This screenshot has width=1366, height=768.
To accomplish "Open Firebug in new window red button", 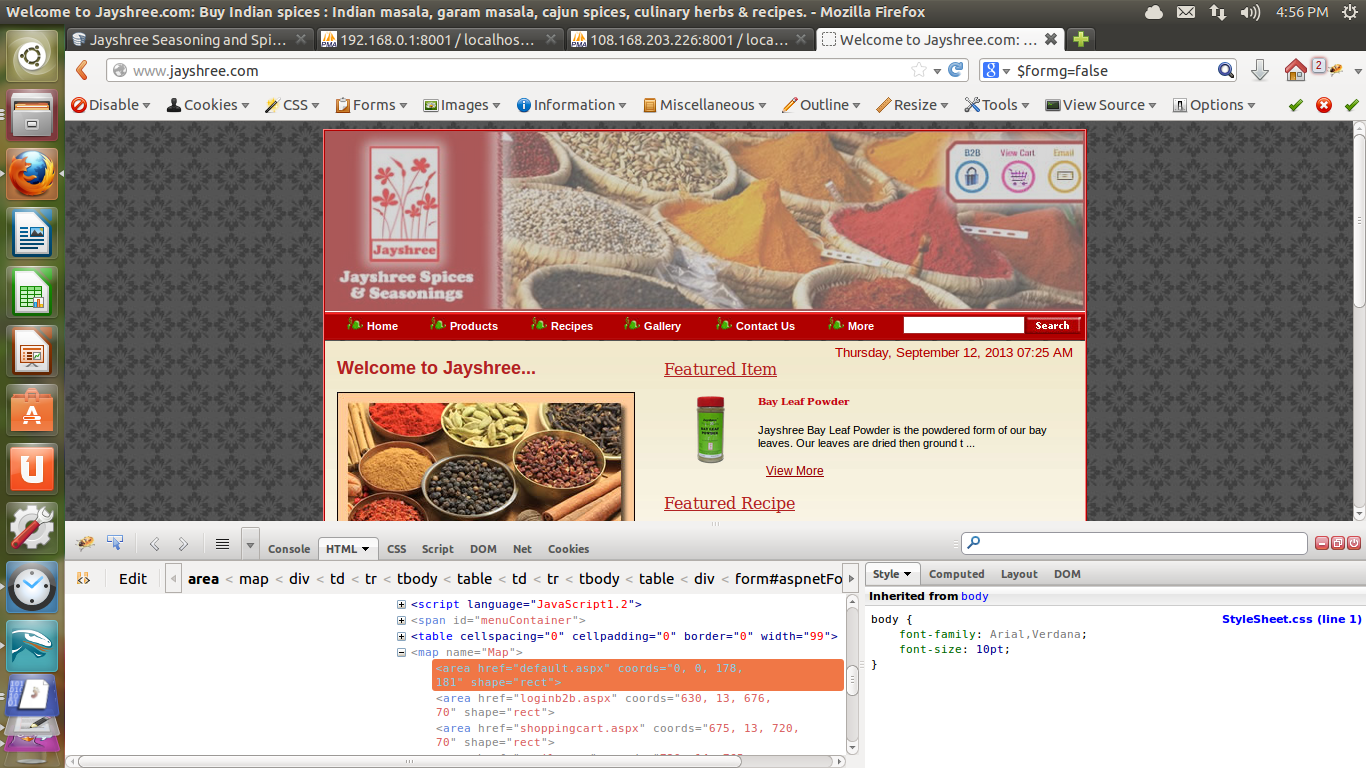I will 1338,543.
